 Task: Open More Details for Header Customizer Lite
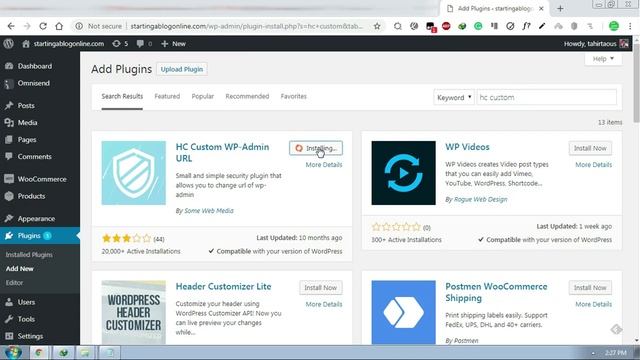tap(324, 304)
